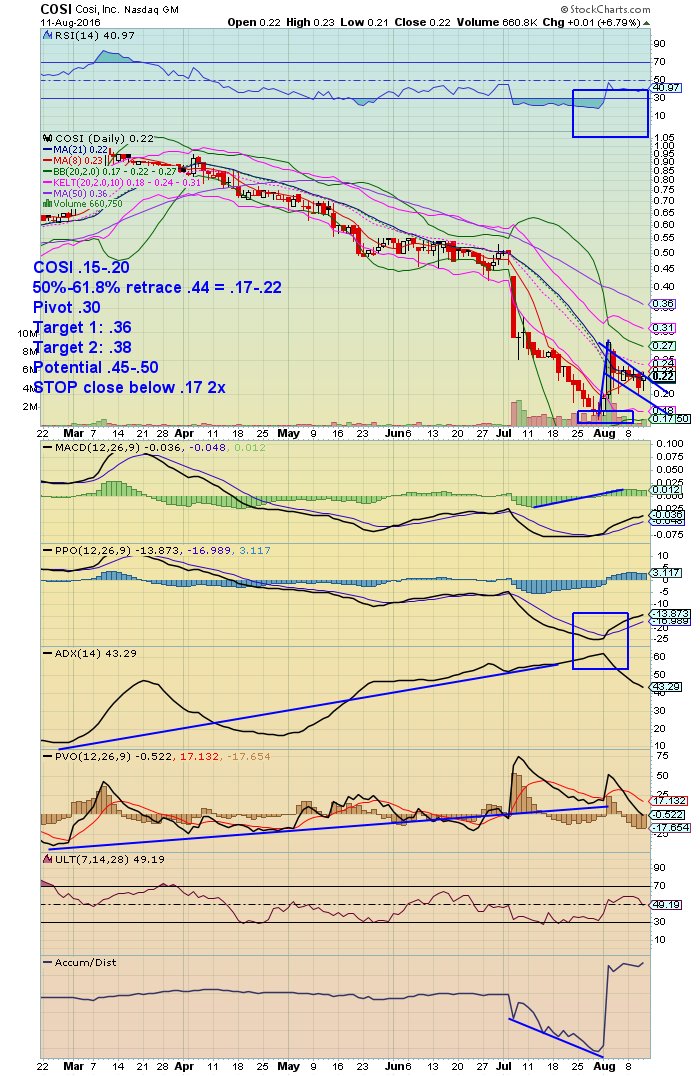Image resolution: width=700 pixels, height=1076 pixels.
Task: Click 'Jul' on the bottom date axis
Action: tap(503, 1066)
